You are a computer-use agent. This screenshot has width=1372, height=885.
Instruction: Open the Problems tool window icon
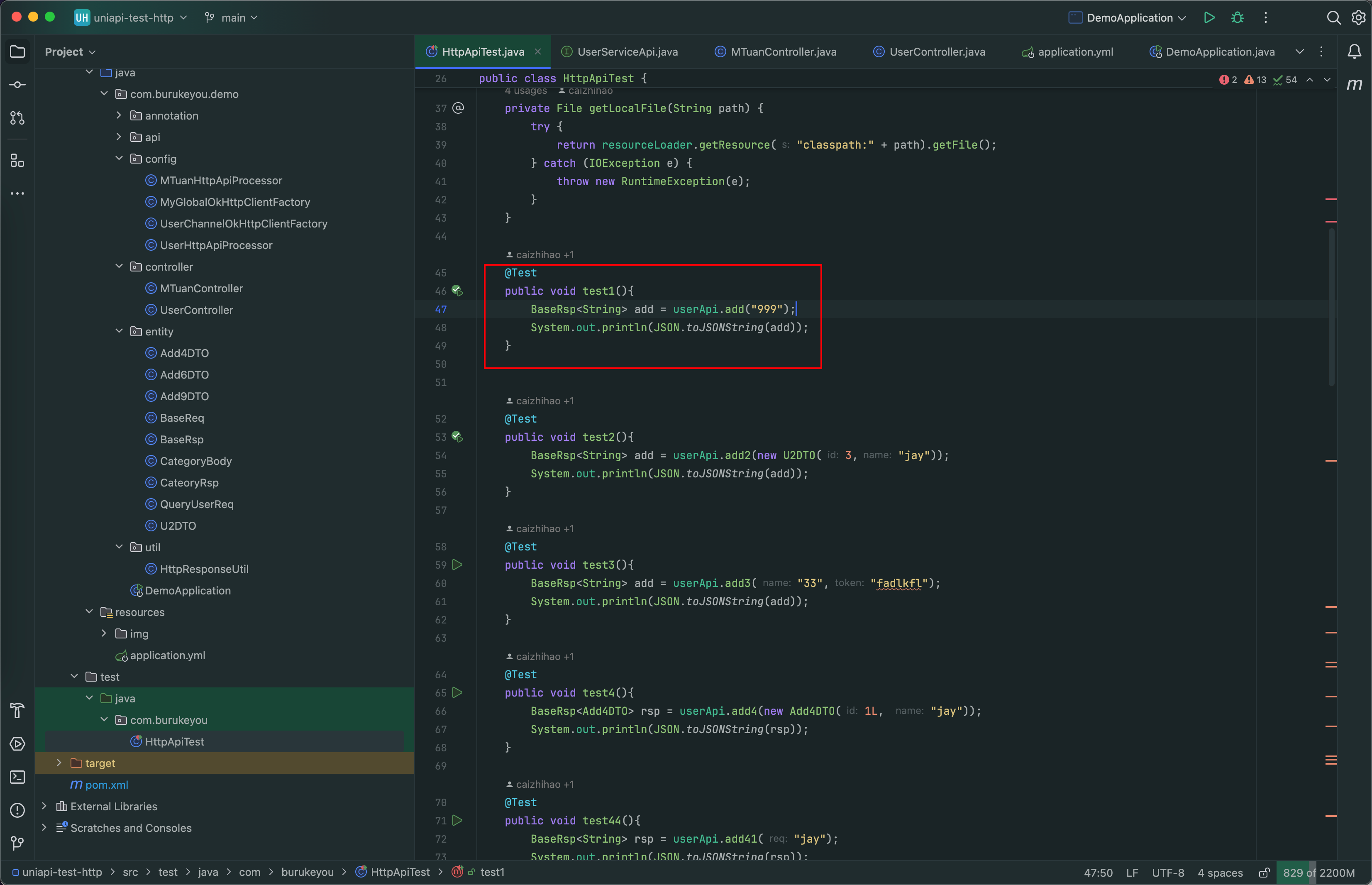click(17, 810)
